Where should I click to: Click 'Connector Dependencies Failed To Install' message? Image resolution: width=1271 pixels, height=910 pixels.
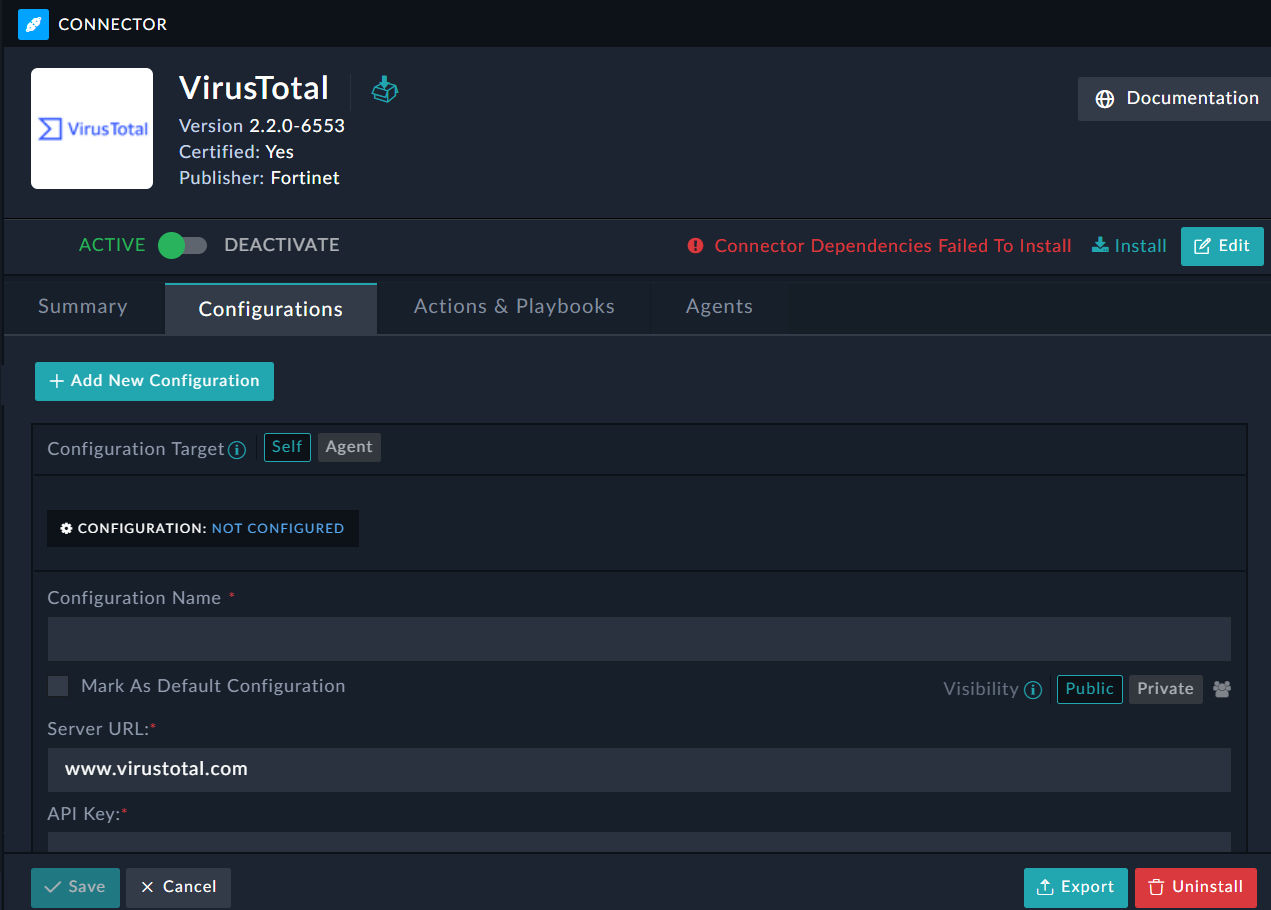893,246
